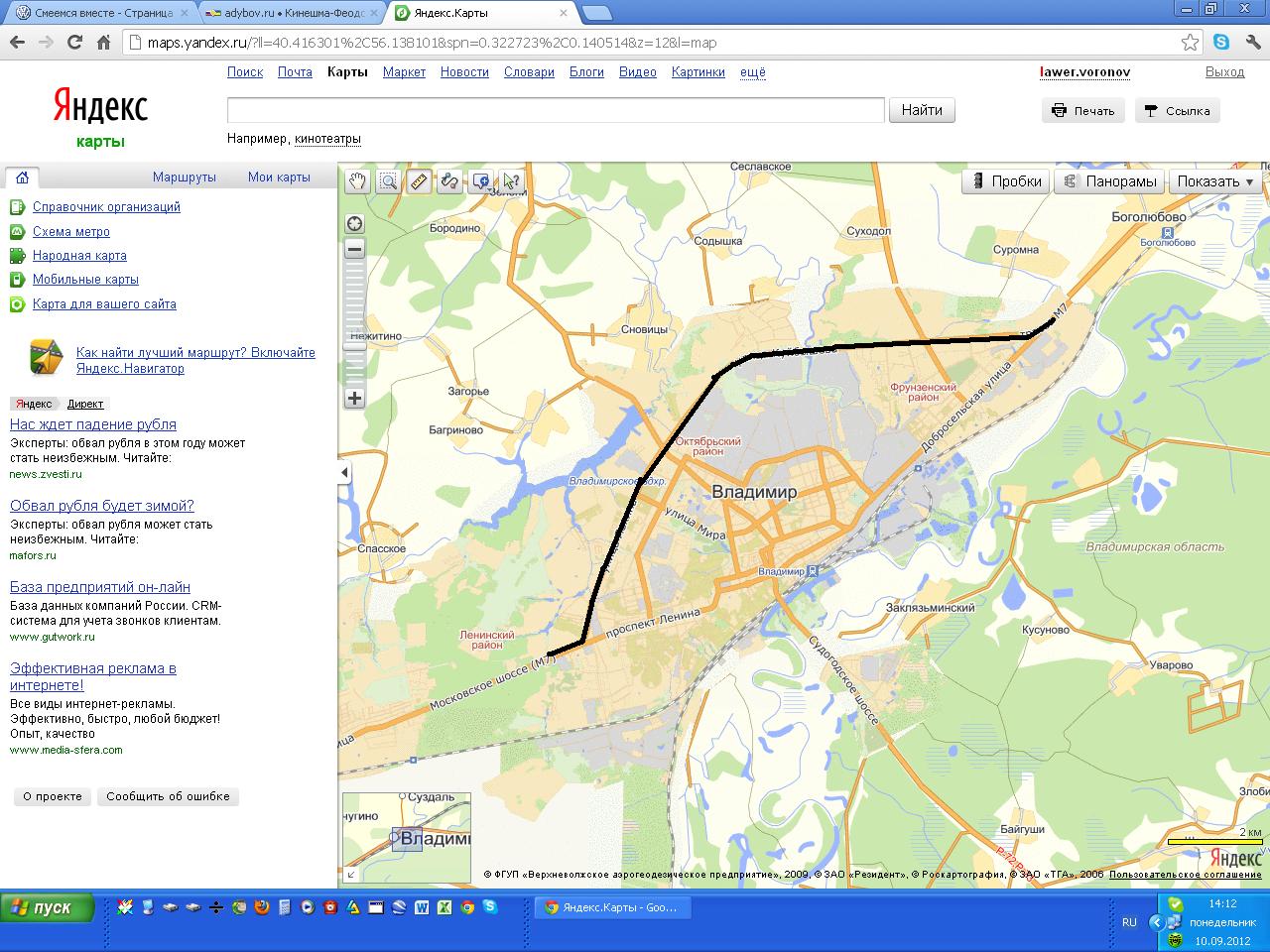Focus the Yandex maps search field
Image resolution: width=1270 pixels, height=952 pixels.
556,110
